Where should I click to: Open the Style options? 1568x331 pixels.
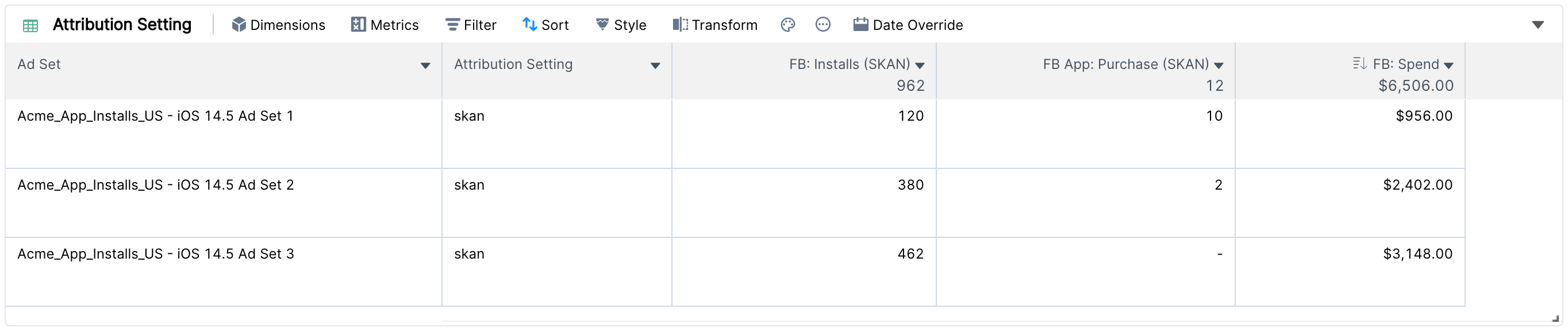[x=621, y=25]
